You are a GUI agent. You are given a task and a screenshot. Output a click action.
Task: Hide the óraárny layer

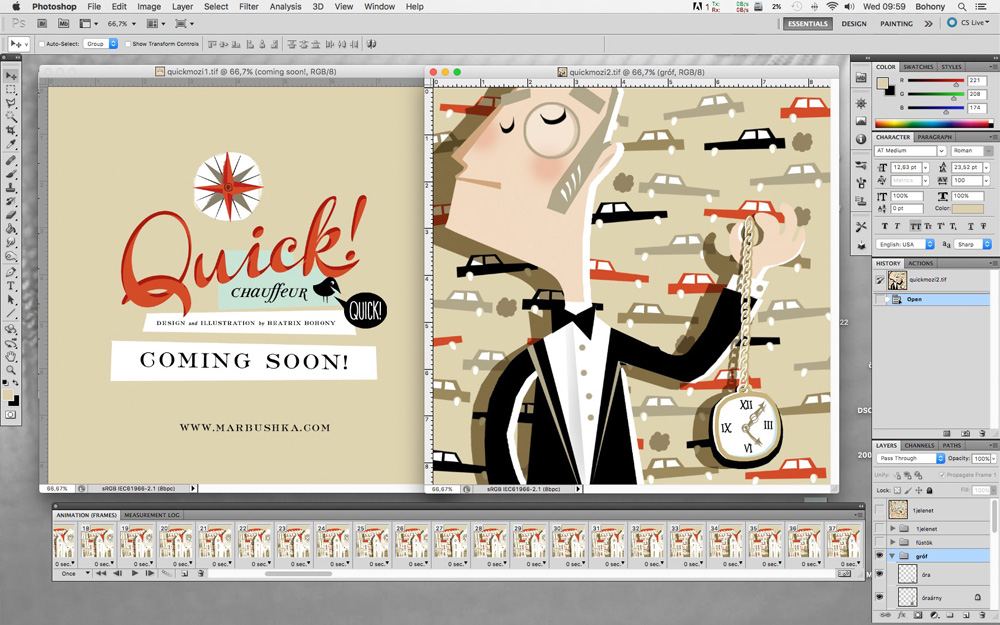pyautogui.click(x=879, y=597)
